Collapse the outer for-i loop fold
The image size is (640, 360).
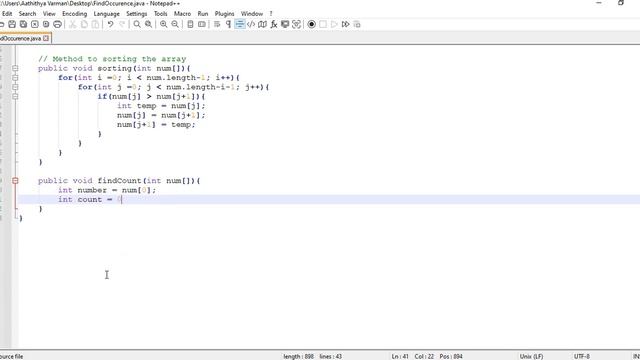click(15, 78)
